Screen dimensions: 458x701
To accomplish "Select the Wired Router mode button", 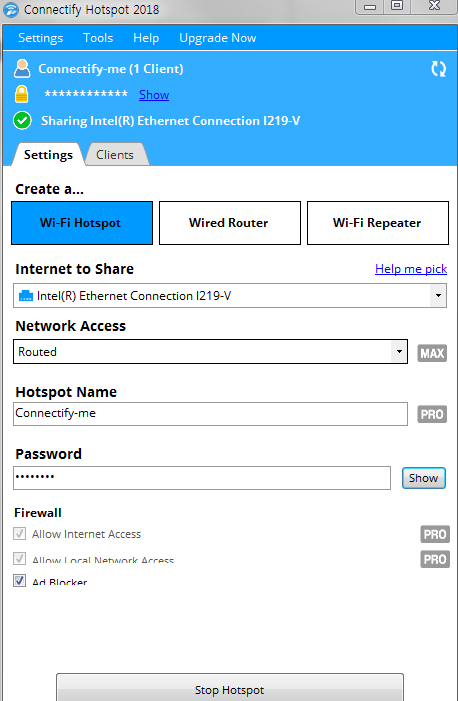I will coord(230,223).
